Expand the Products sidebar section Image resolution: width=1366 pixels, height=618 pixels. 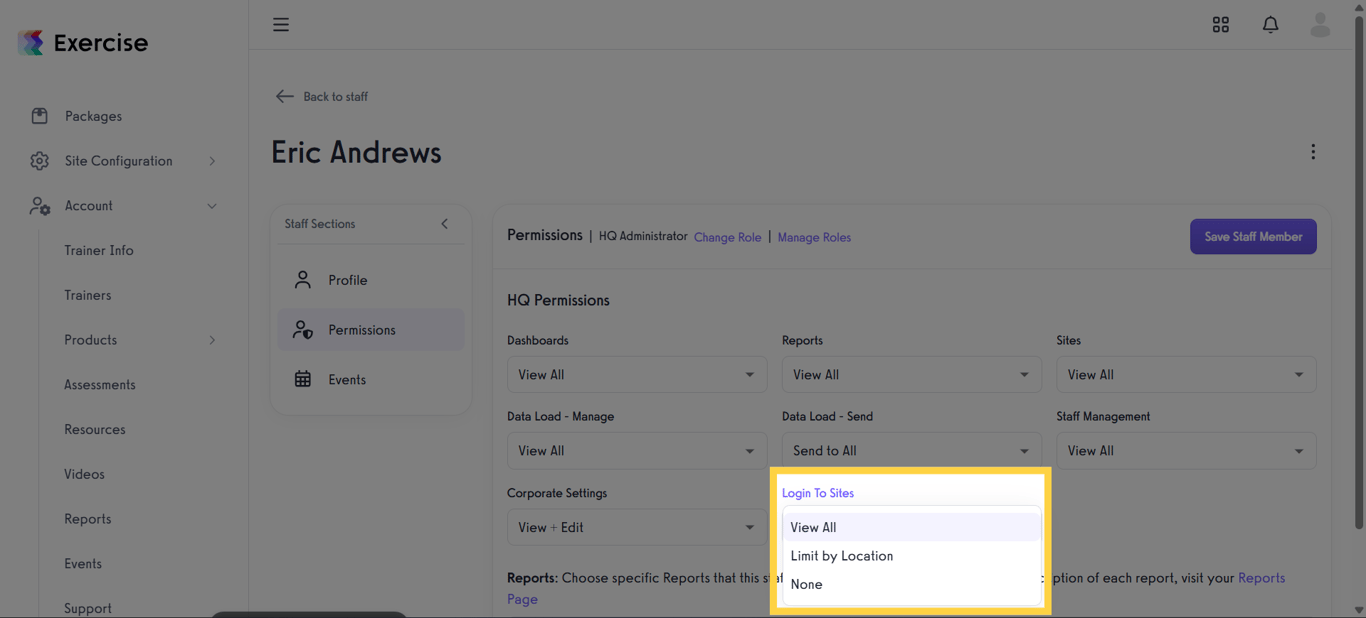tap(211, 340)
